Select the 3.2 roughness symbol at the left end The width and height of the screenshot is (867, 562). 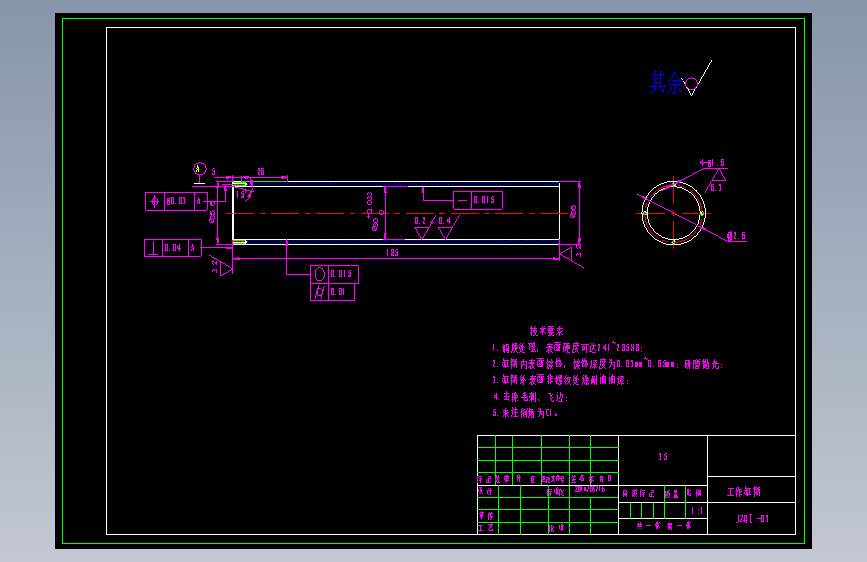pyautogui.click(x=221, y=266)
